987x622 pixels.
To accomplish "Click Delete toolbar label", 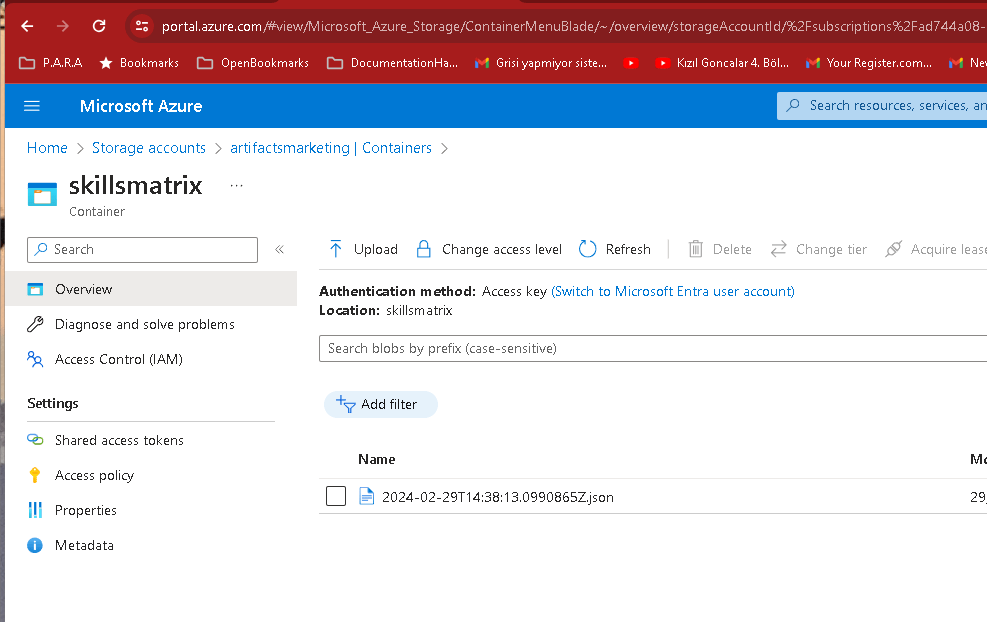I will [732, 249].
